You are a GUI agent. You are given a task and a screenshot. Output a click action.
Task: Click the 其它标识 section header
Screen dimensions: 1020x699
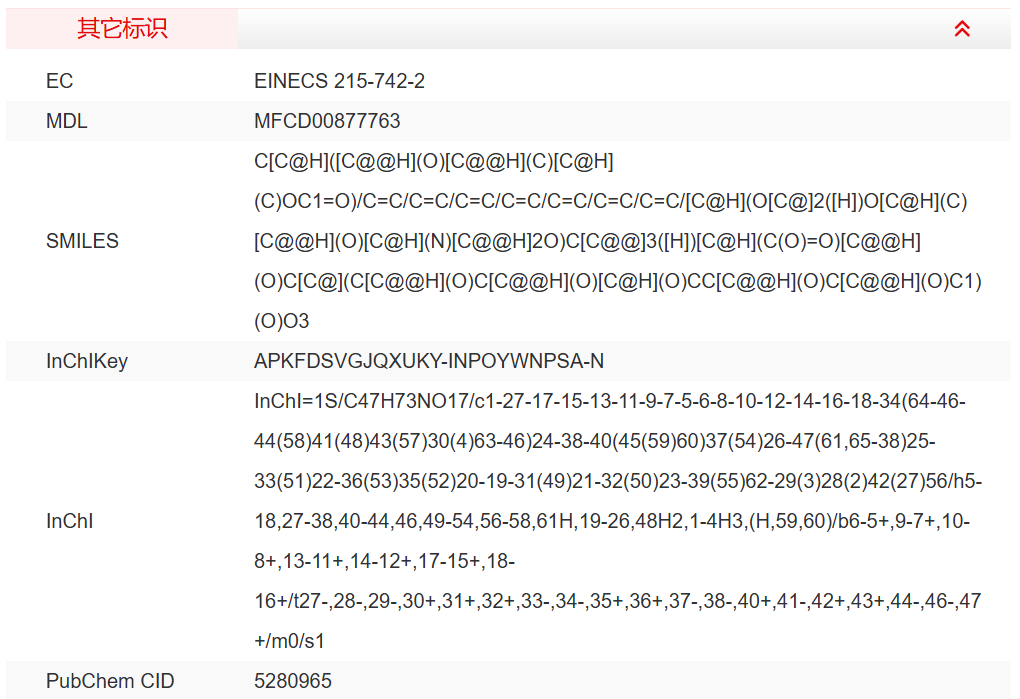(122, 29)
